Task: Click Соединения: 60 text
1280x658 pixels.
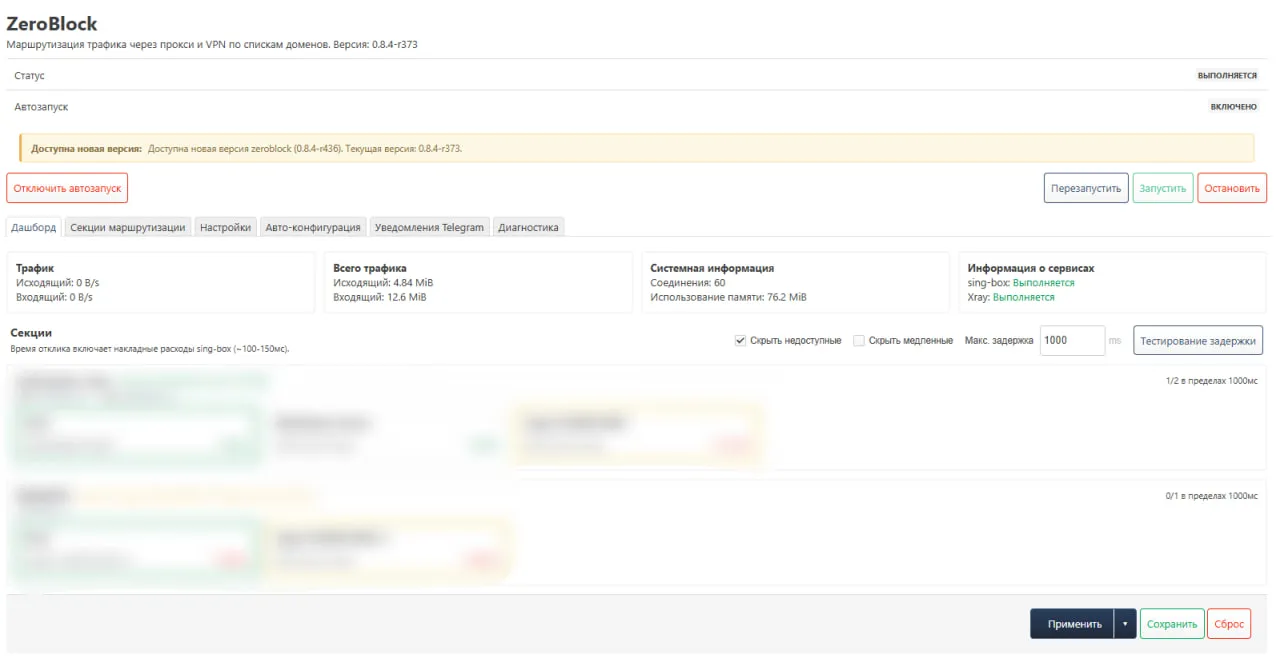Action: [x=687, y=283]
